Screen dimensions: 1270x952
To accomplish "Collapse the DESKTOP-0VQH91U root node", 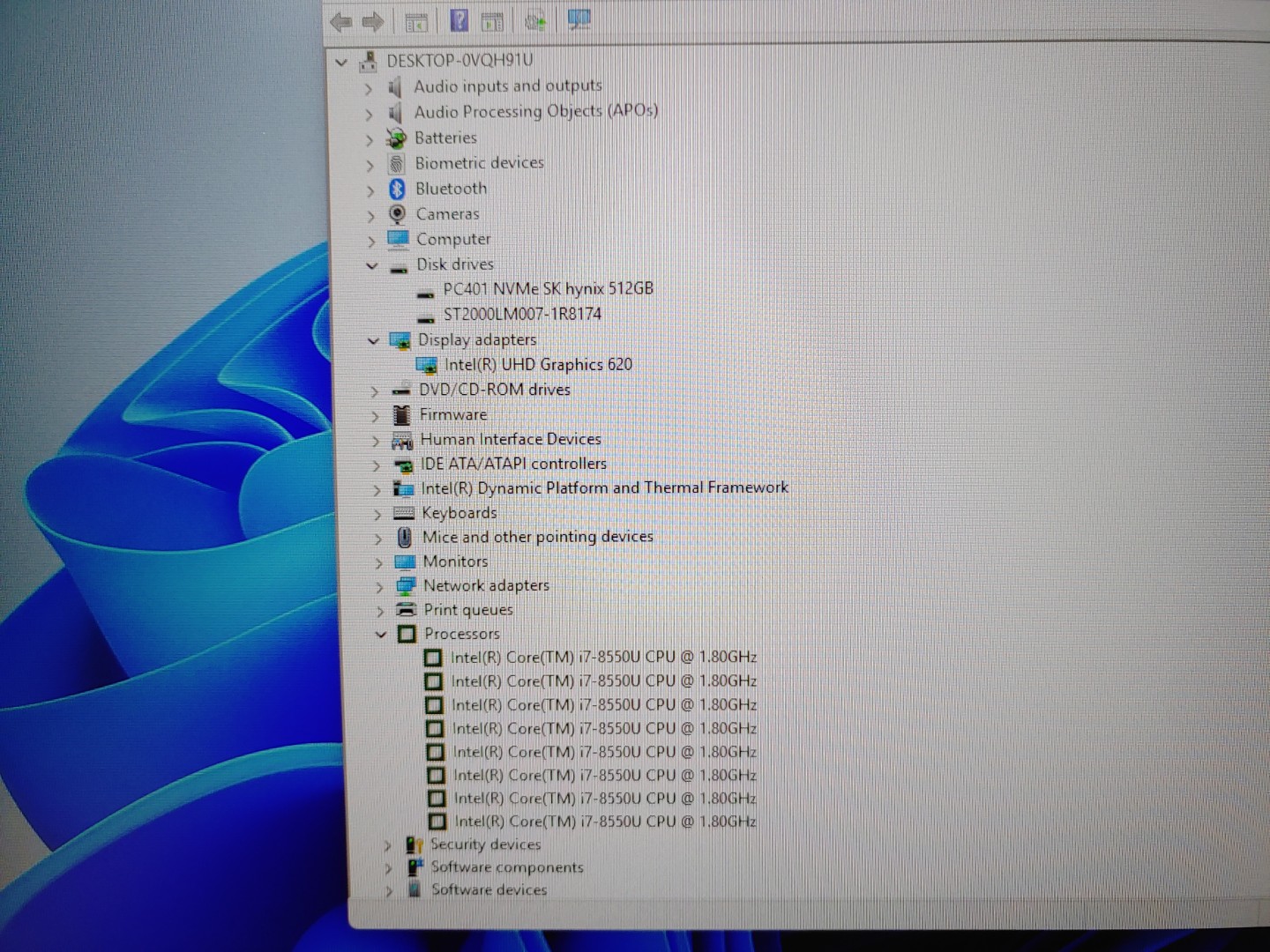I will [x=341, y=63].
